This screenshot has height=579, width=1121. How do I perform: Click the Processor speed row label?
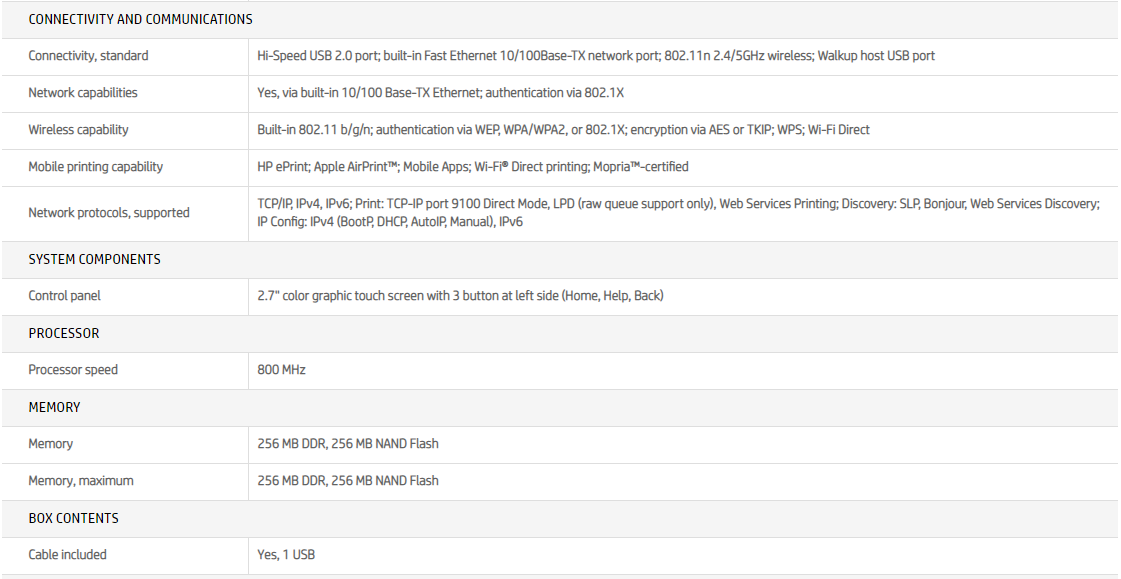[x=73, y=370]
